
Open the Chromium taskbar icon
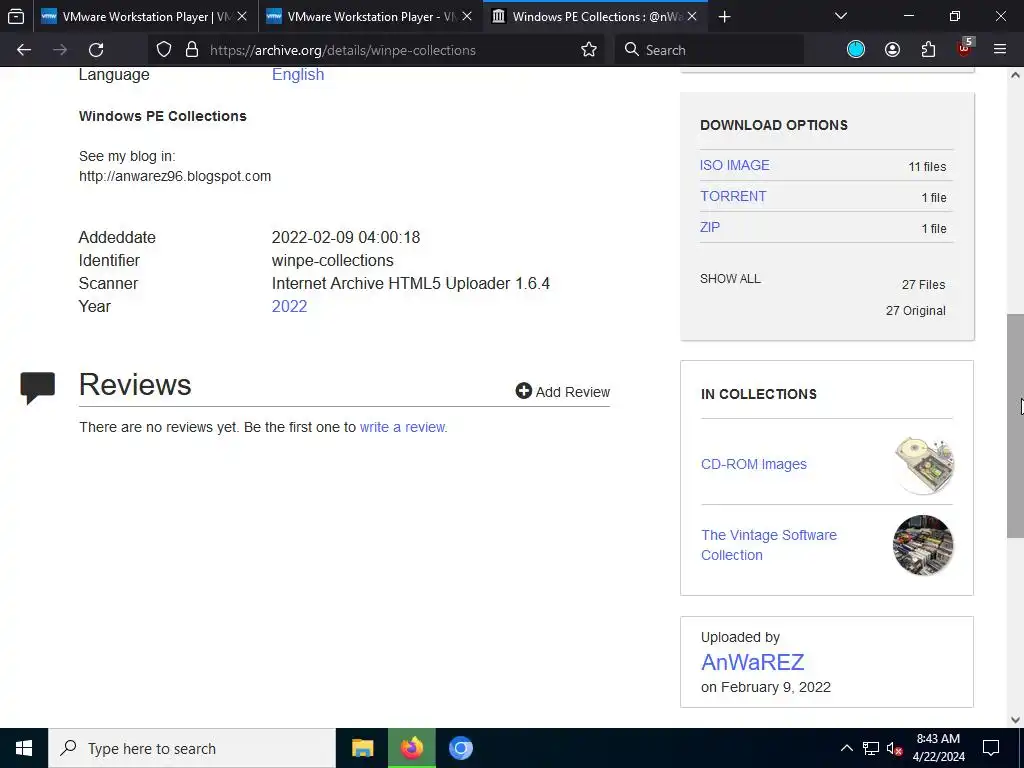click(x=460, y=748)
